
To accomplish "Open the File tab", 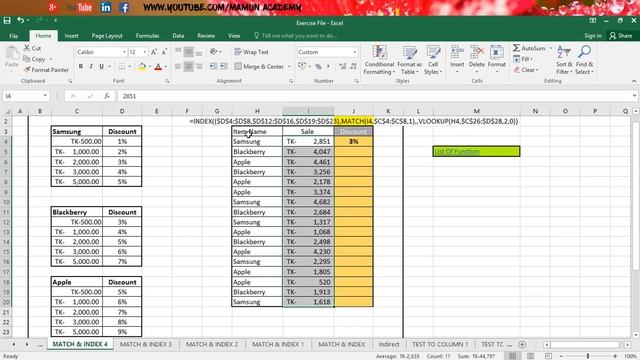I will 13,36.
